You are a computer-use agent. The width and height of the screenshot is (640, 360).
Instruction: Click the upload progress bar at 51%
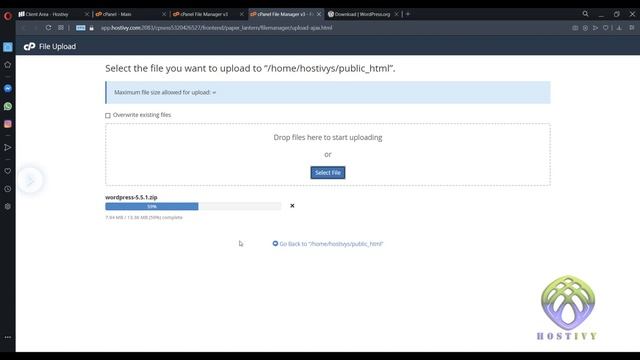pyautogui.click(x=193, y=207)
